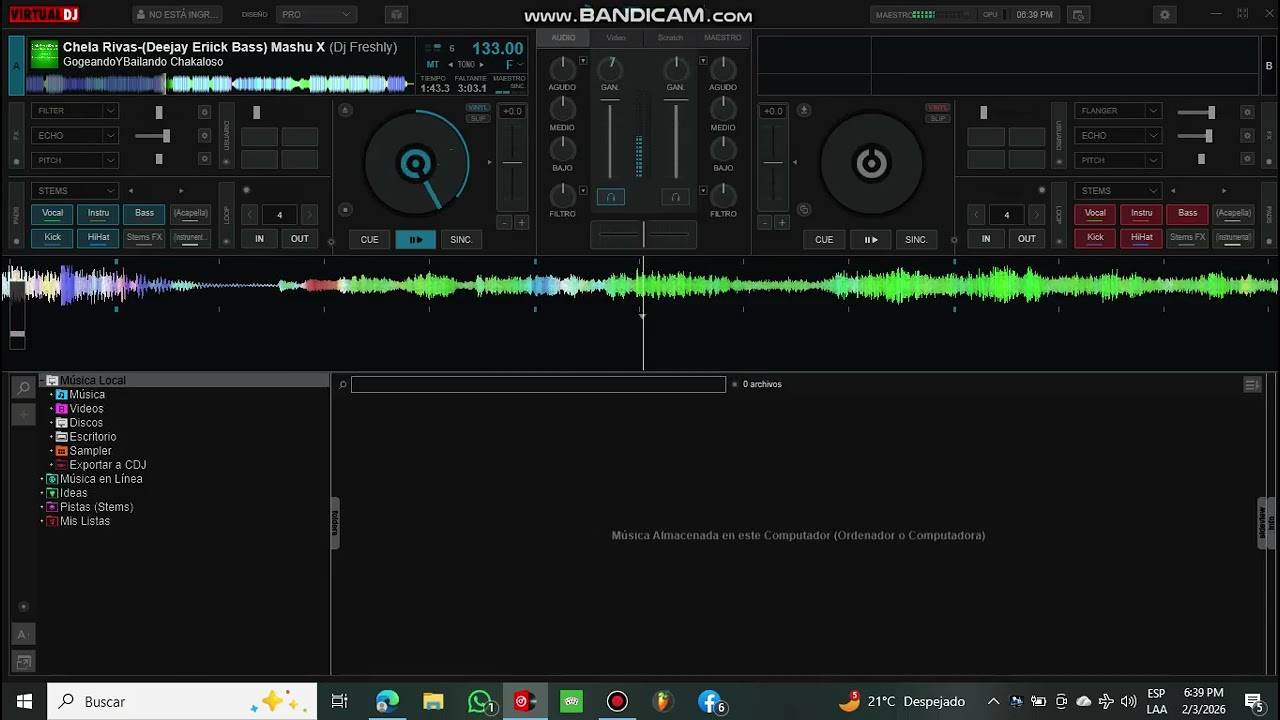The image size is (1280, 720).
Task: Click the NO ESTÁ INGR... login button
Action: [x=177, y=15]
